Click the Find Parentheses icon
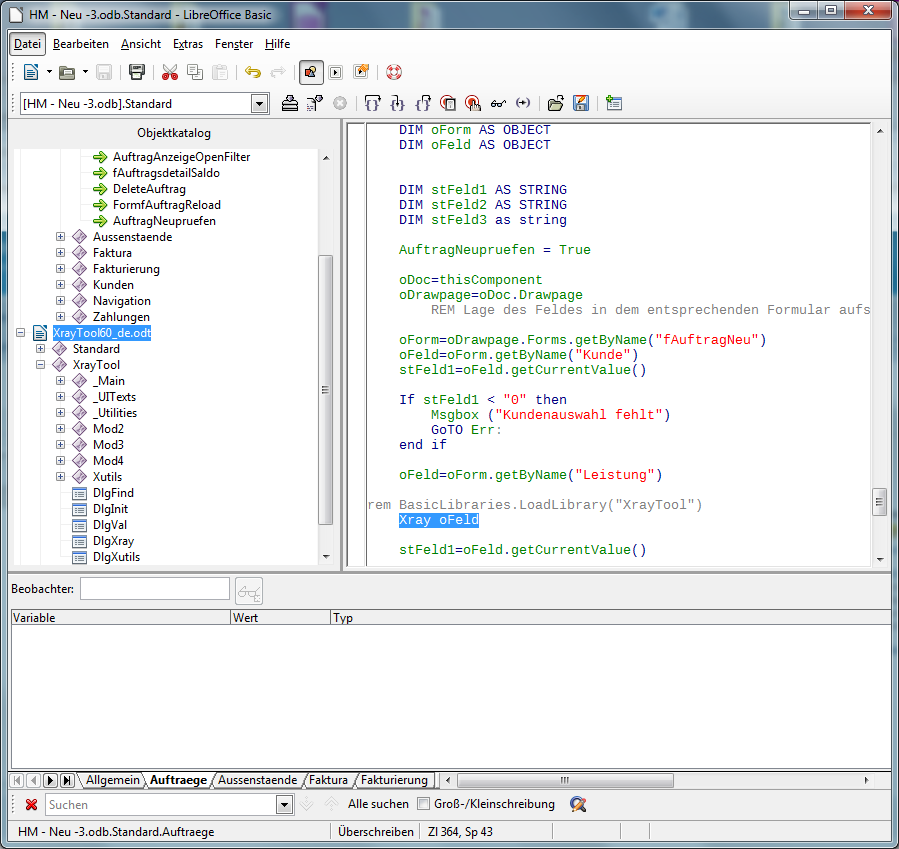 tap(522, 103)
